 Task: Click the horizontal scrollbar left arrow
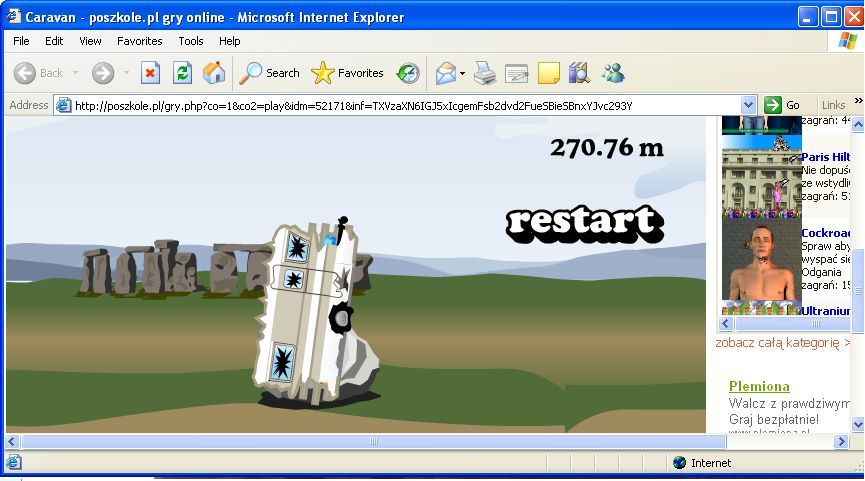(12, 441)
